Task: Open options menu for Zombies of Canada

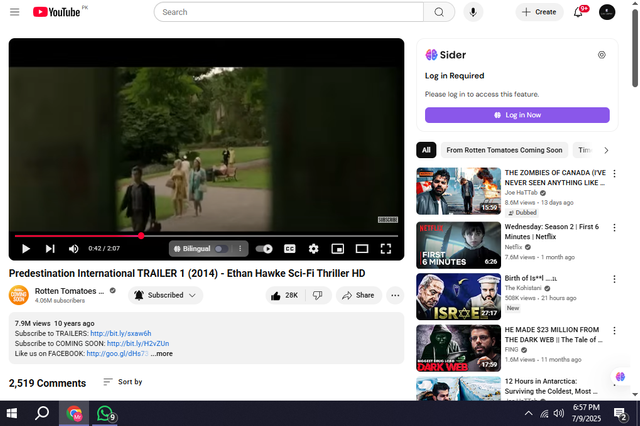Action: pos(614,173)
